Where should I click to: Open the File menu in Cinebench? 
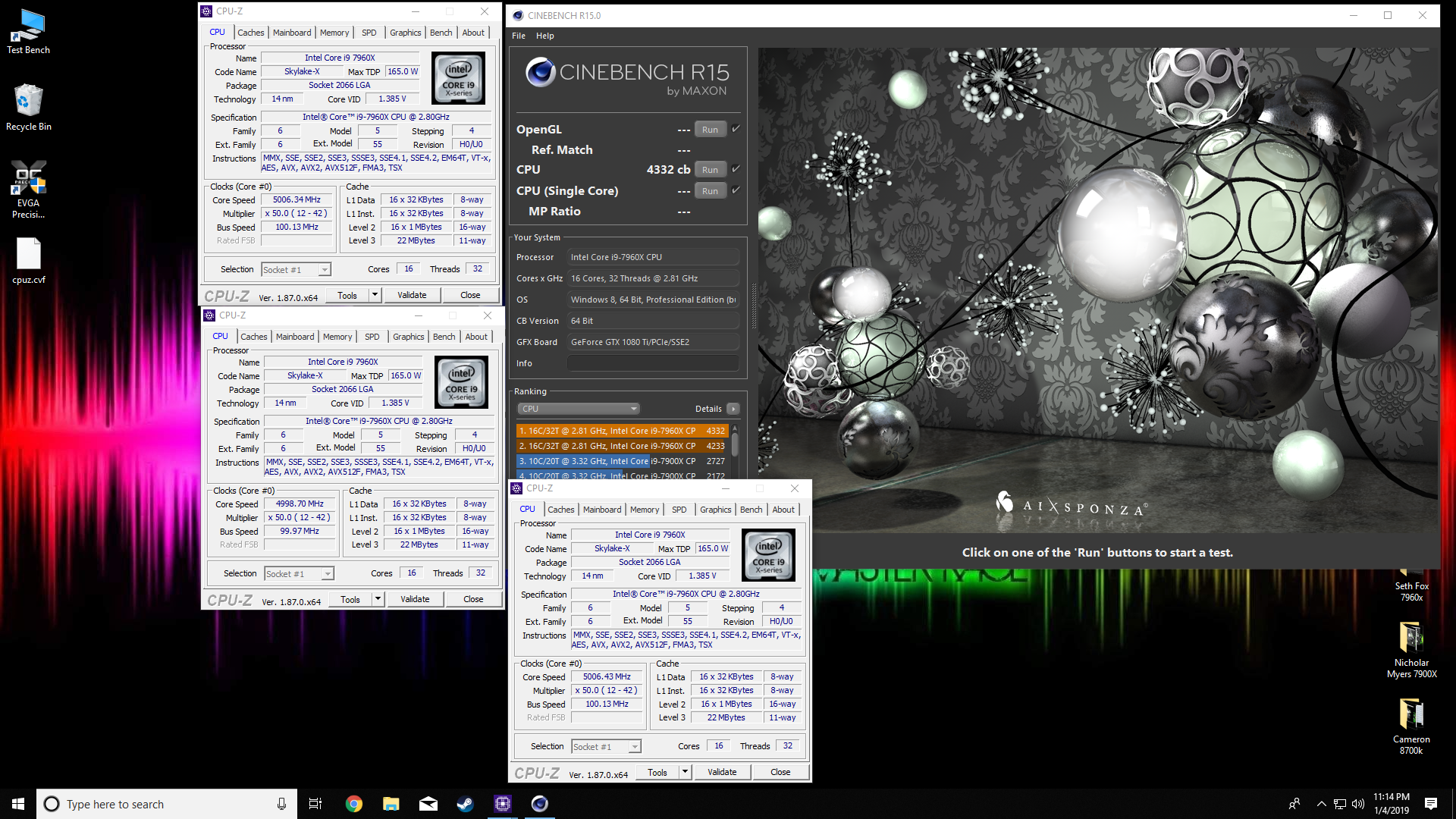point(519,36)
